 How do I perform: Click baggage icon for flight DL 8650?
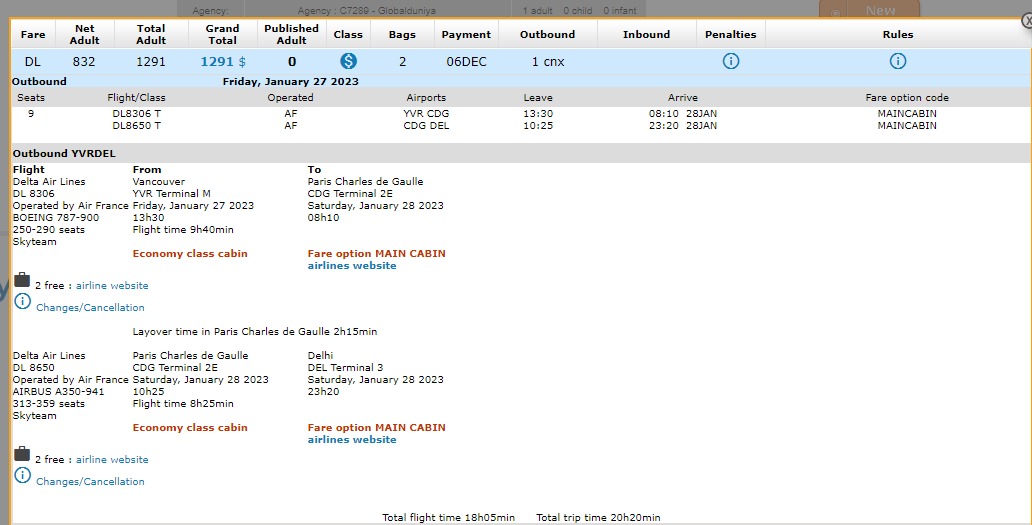click(x=22, y=454)
